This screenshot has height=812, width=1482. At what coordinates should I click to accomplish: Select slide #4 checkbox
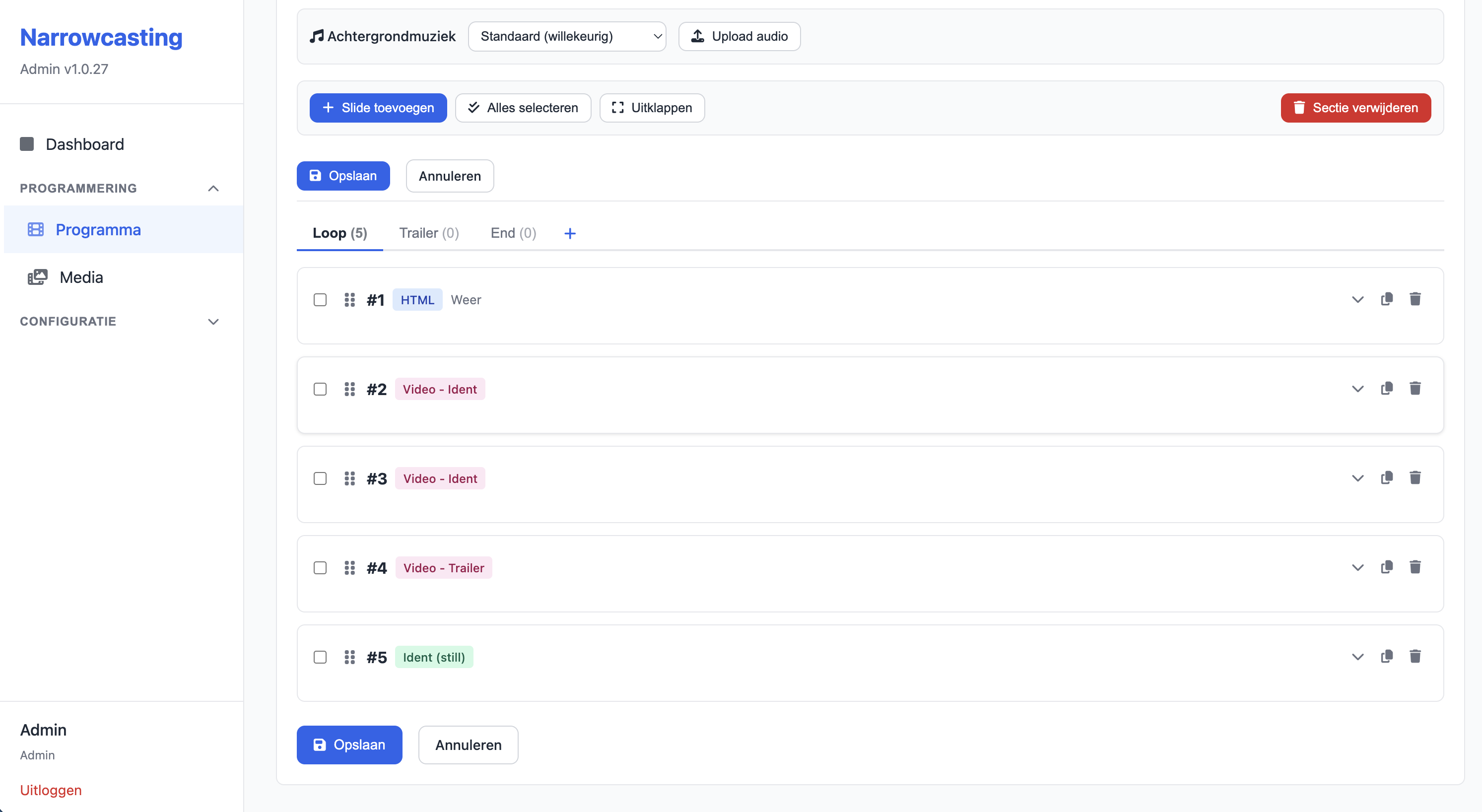click(x=320, y=568)
